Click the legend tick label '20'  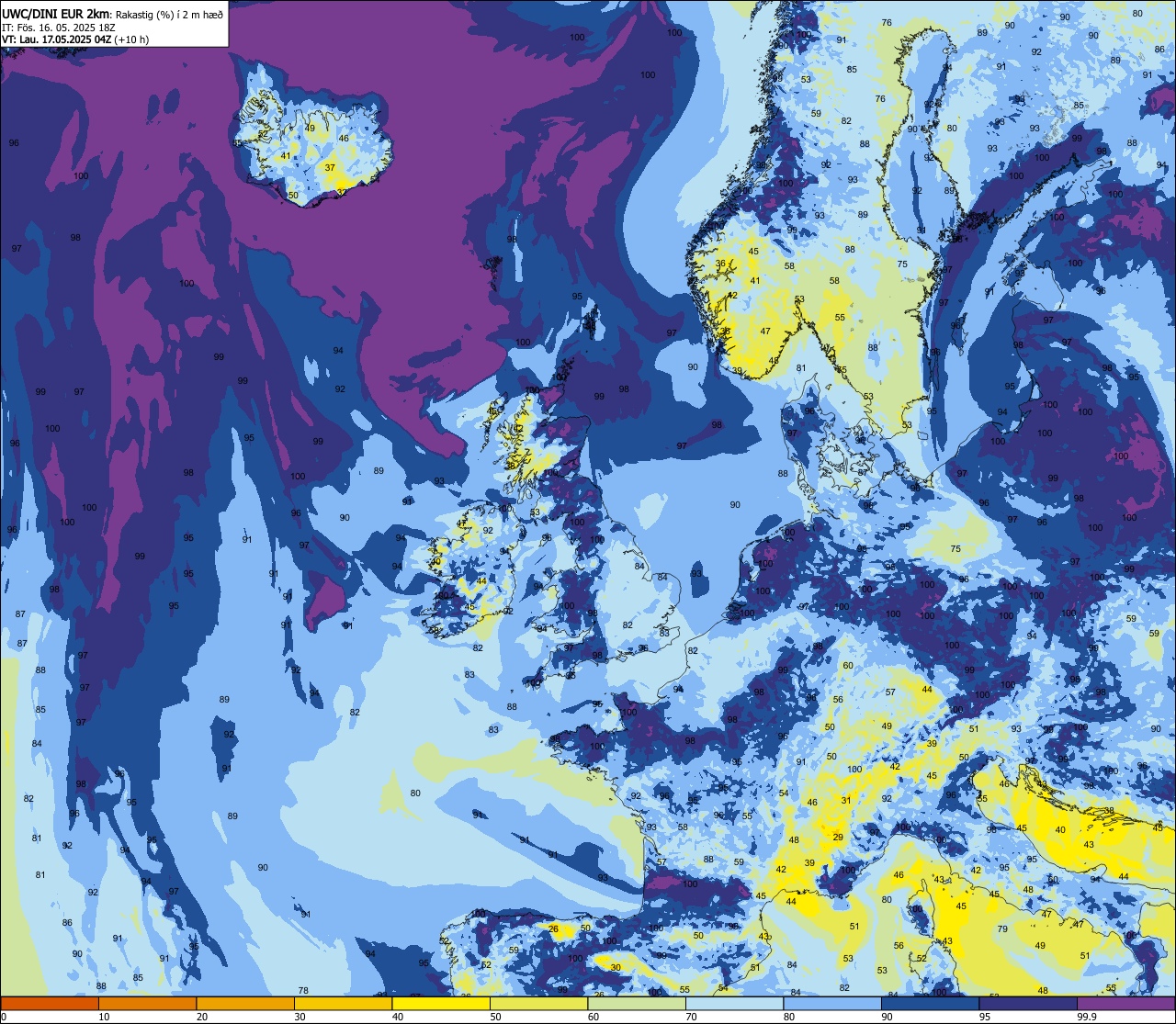[x=202, y=1017]
